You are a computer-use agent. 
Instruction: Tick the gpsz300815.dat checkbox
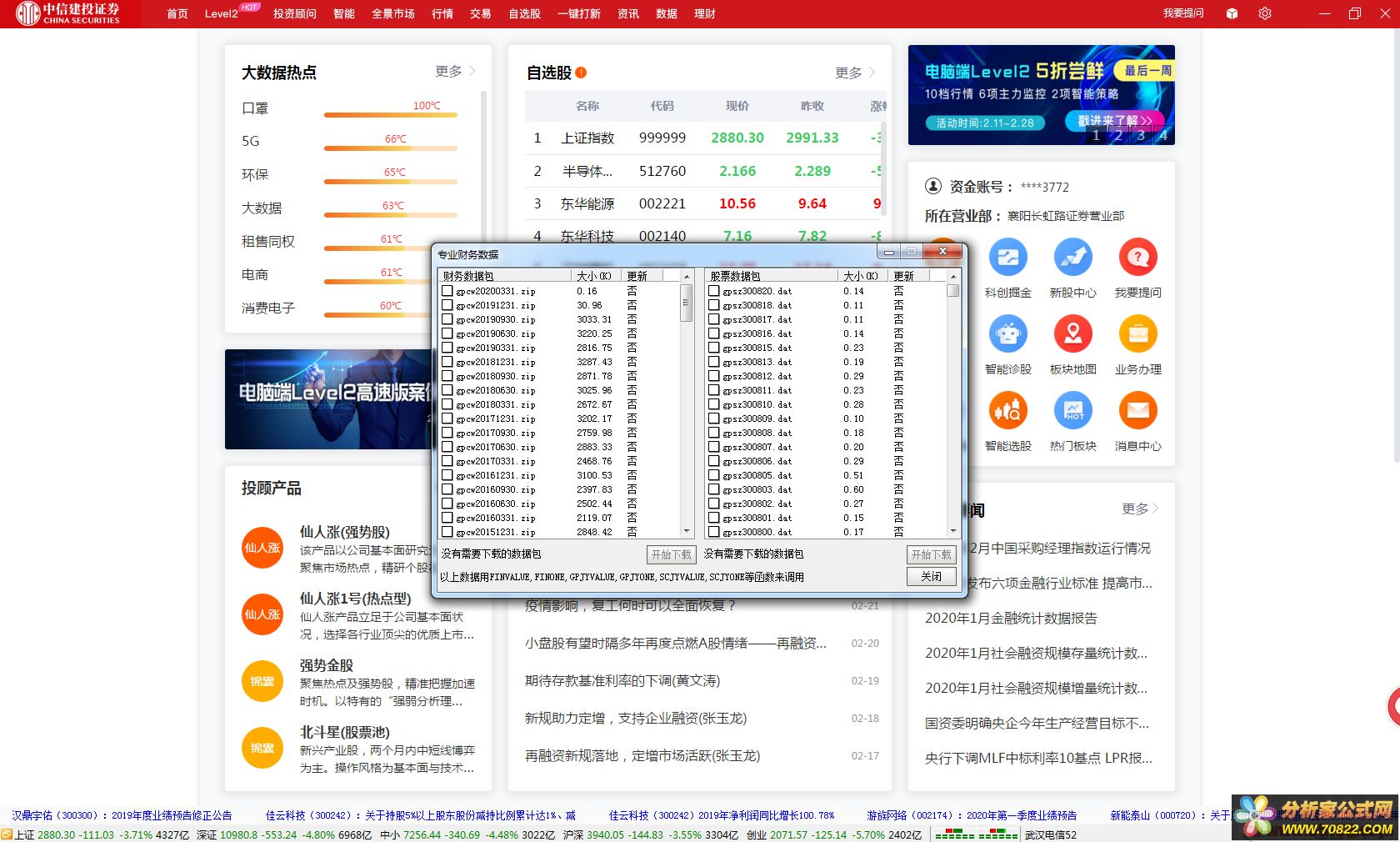pyautogui.click(x=714, y=348)
